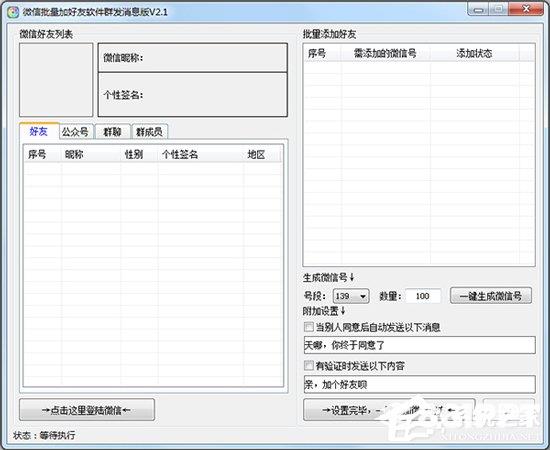Click the 设置完毕 start button

(x=389, y=410)
